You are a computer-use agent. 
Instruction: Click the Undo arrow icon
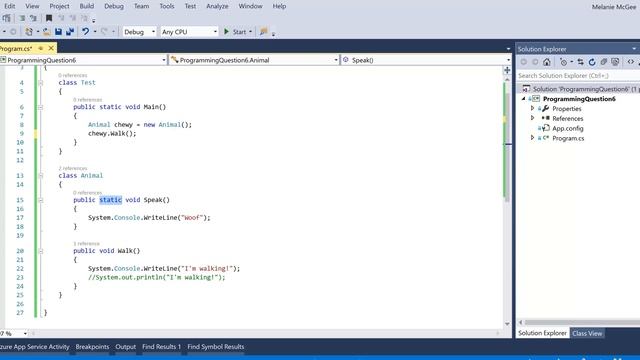[85, 31]
